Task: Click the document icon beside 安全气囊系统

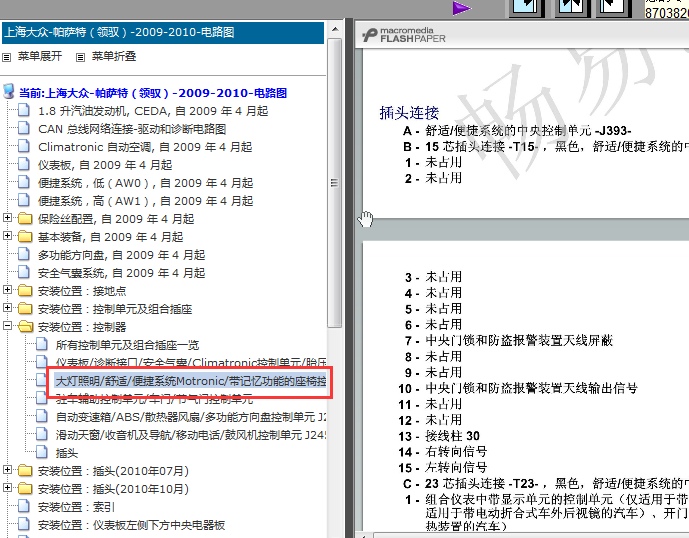Action: pyautogui.click(x=24, y=273)
